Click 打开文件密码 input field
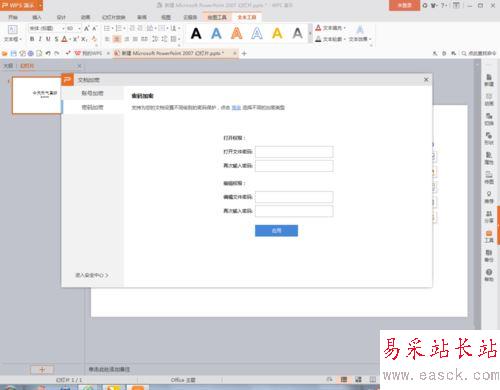The height and width of the screenshot is (390, 500). pyautogui.click(x=294, y=152)
